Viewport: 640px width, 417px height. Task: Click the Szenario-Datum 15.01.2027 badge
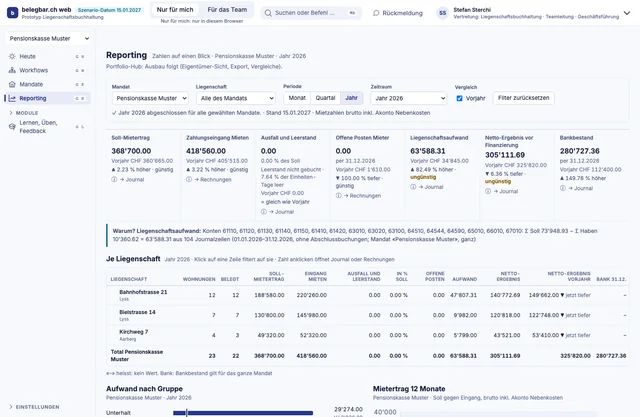[x=109, y=10]
